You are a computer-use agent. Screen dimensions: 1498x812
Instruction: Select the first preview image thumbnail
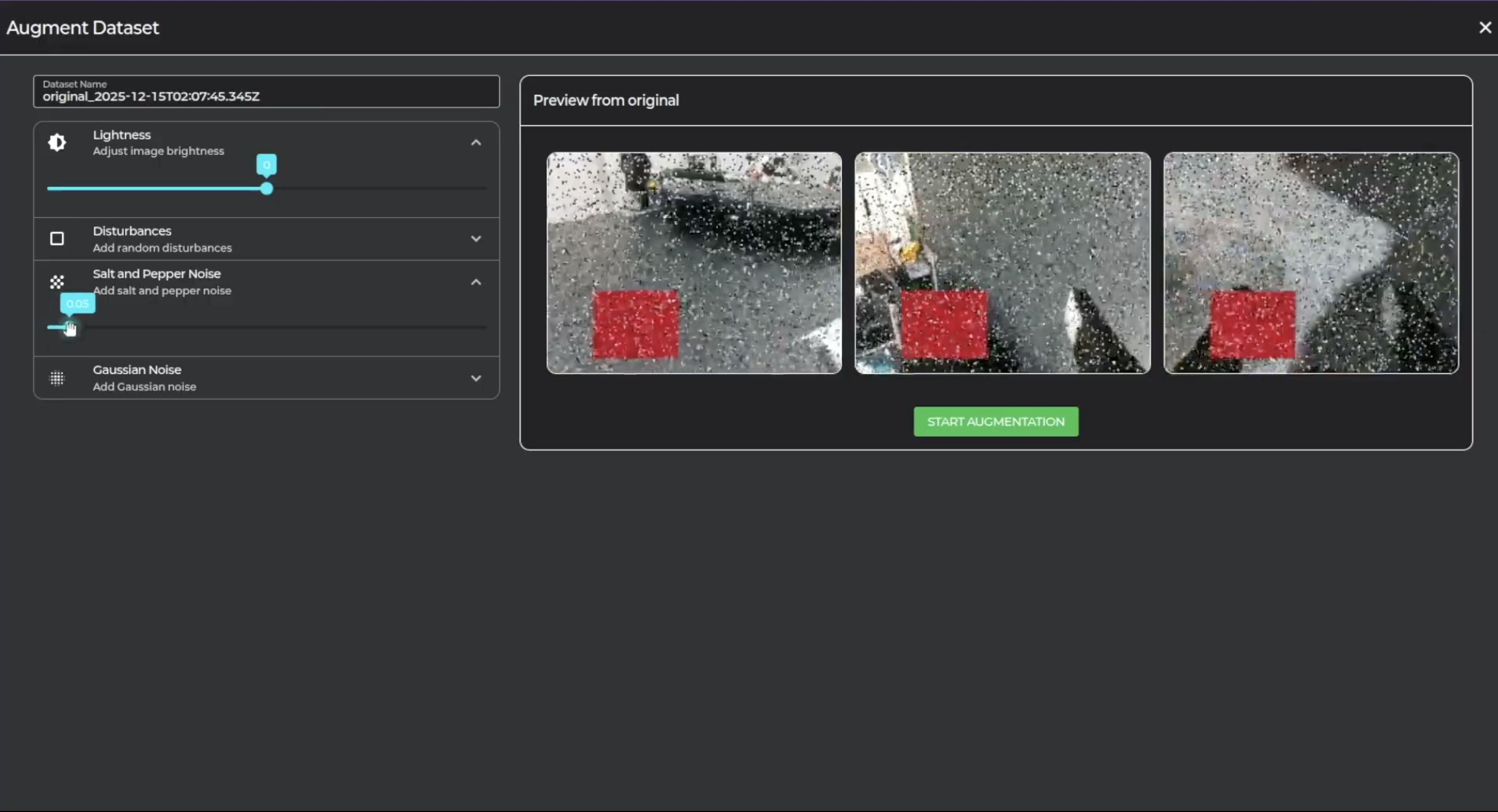(x=694, y=263)
